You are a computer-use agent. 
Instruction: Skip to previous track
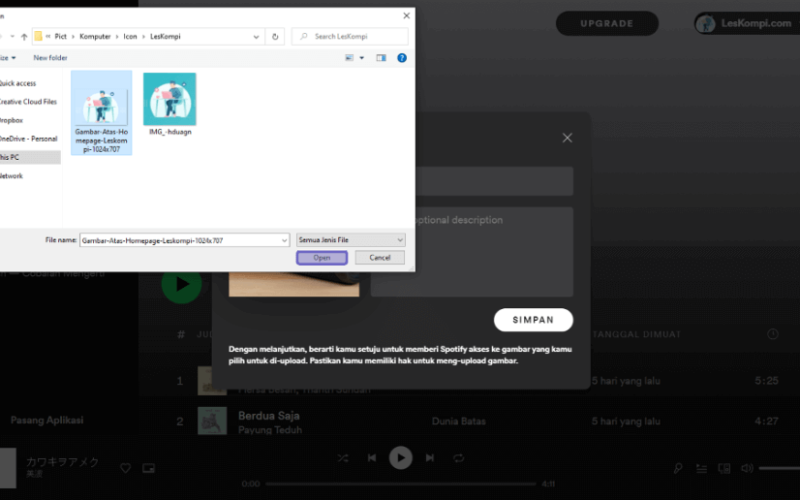371,458
